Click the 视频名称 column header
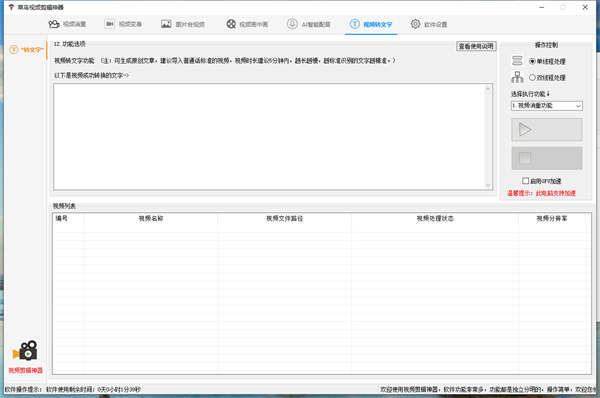Viewport: 600px width, 398px height. pyautogui.click(x=151, y=219)
